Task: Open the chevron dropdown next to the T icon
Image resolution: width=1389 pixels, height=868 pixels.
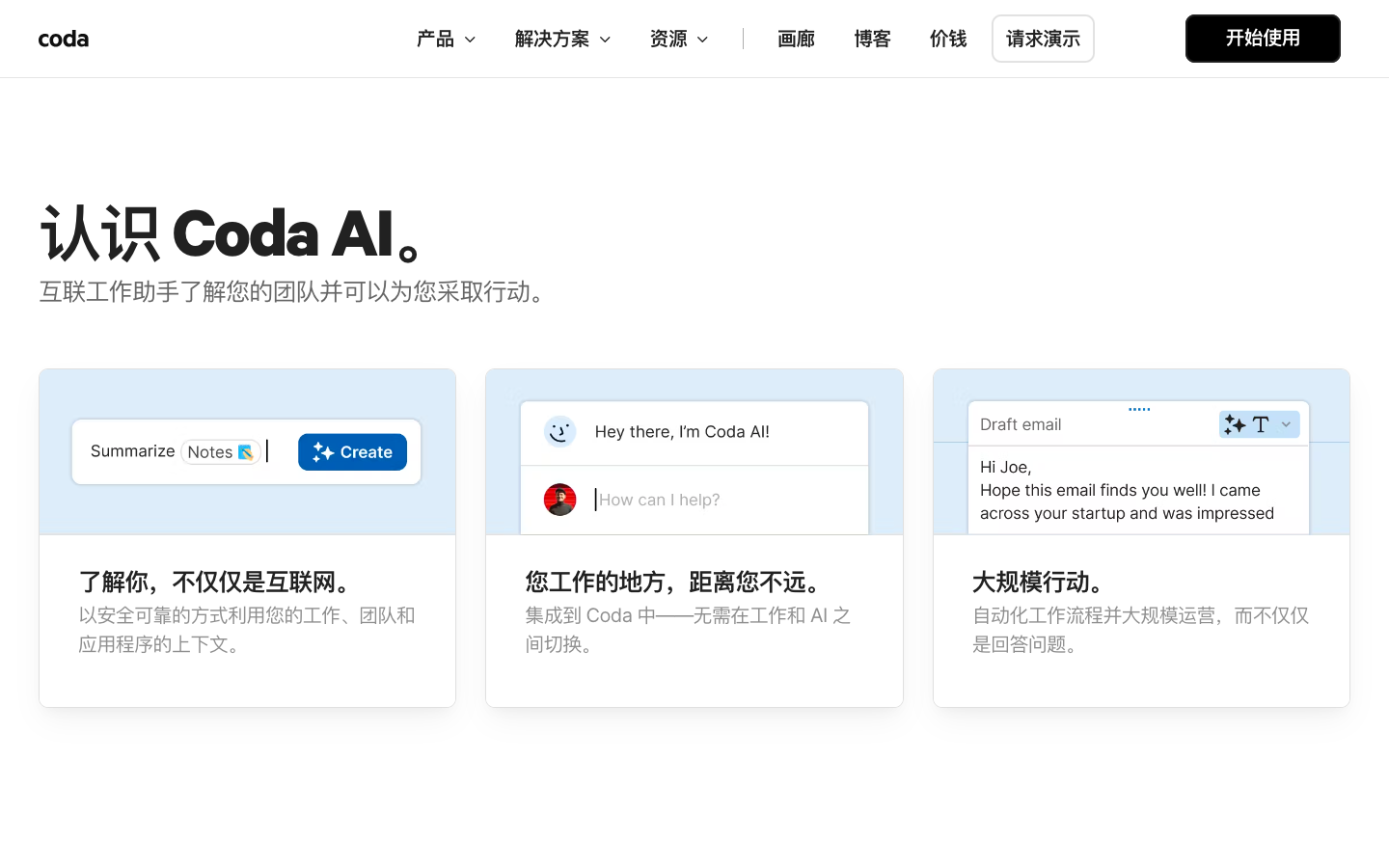Action: (1286, 423)
